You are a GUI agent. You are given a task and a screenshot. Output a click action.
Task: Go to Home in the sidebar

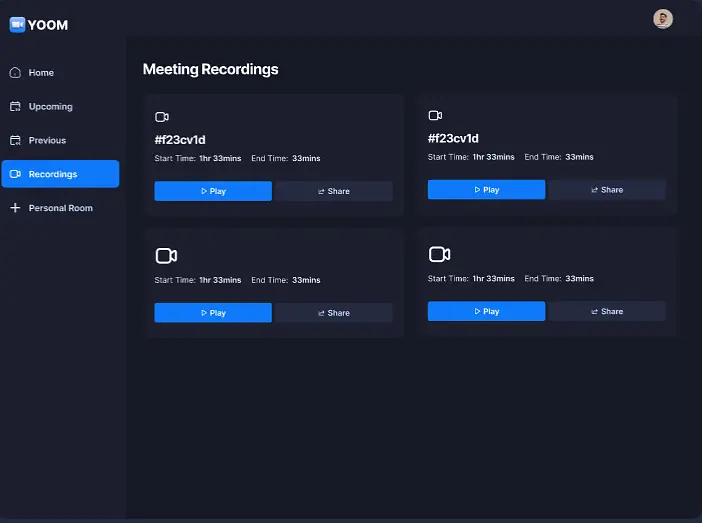[41, 73]
